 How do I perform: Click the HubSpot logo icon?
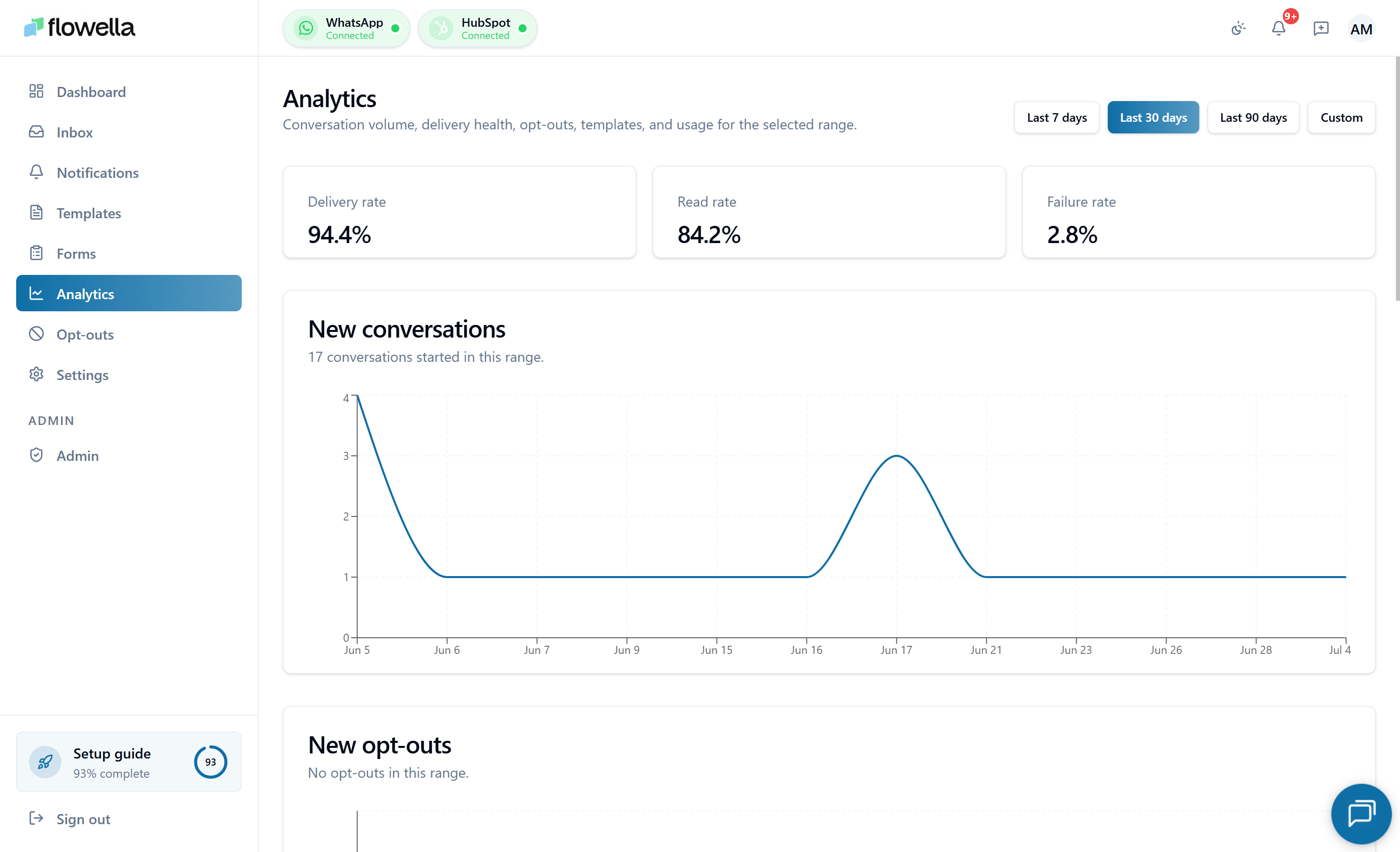(x=441, y=28)
